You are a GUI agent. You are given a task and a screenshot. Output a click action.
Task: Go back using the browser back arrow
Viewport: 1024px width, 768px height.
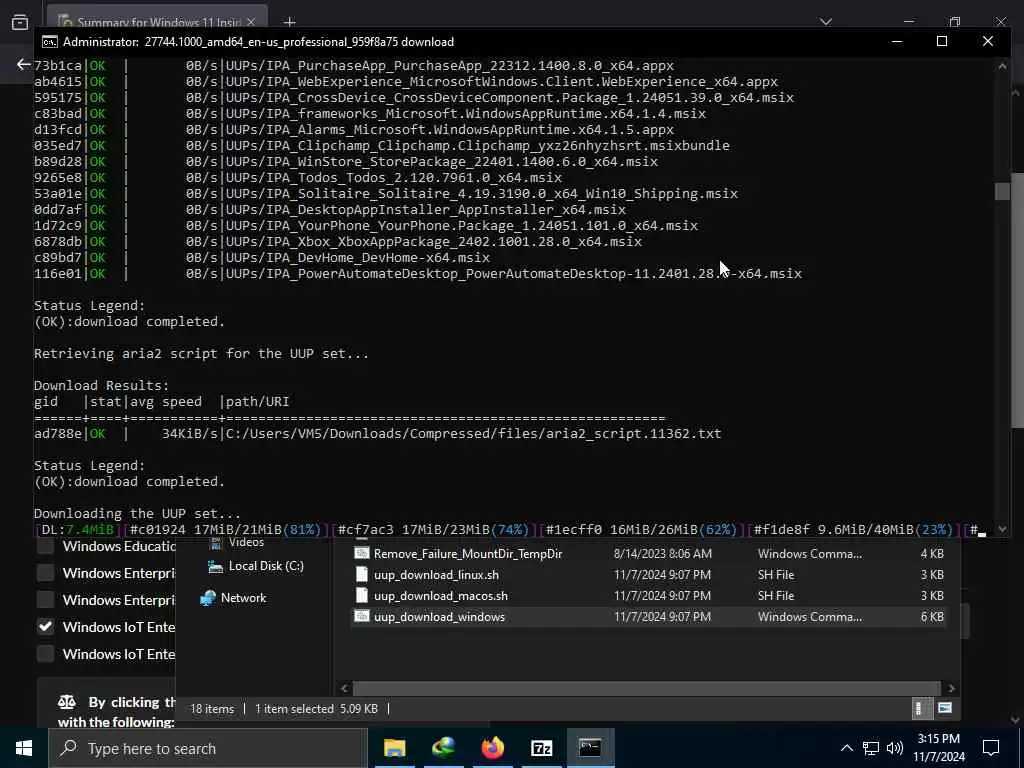click(x=24, y=64)
